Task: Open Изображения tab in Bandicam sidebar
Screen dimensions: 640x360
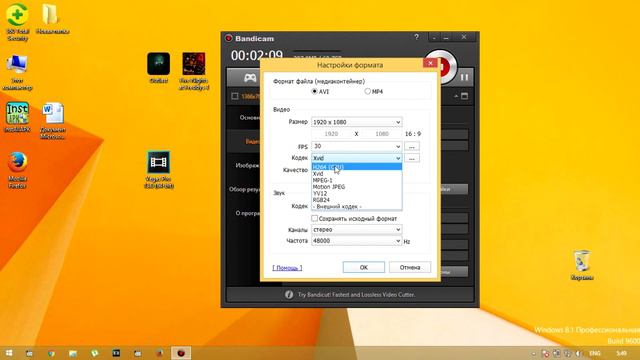Action: pyautogui.click(x=244, y=165)
